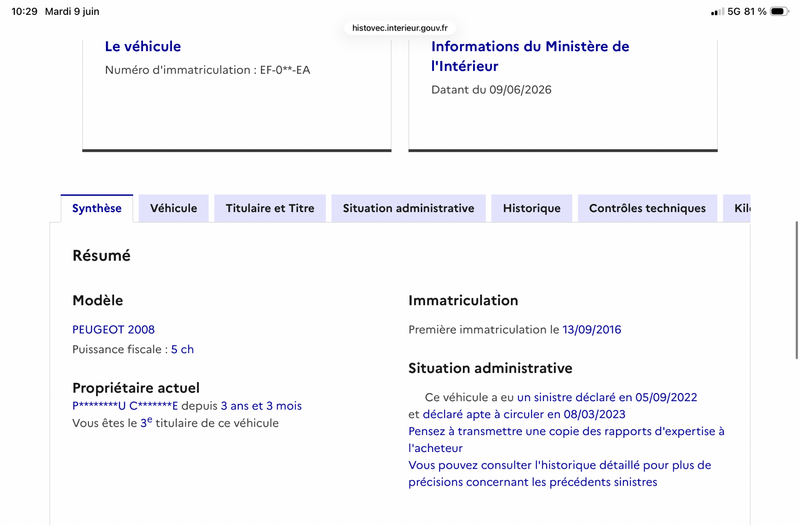Click the first registration date 13/09/2016

pyautogui.click(x=592, y=330)
